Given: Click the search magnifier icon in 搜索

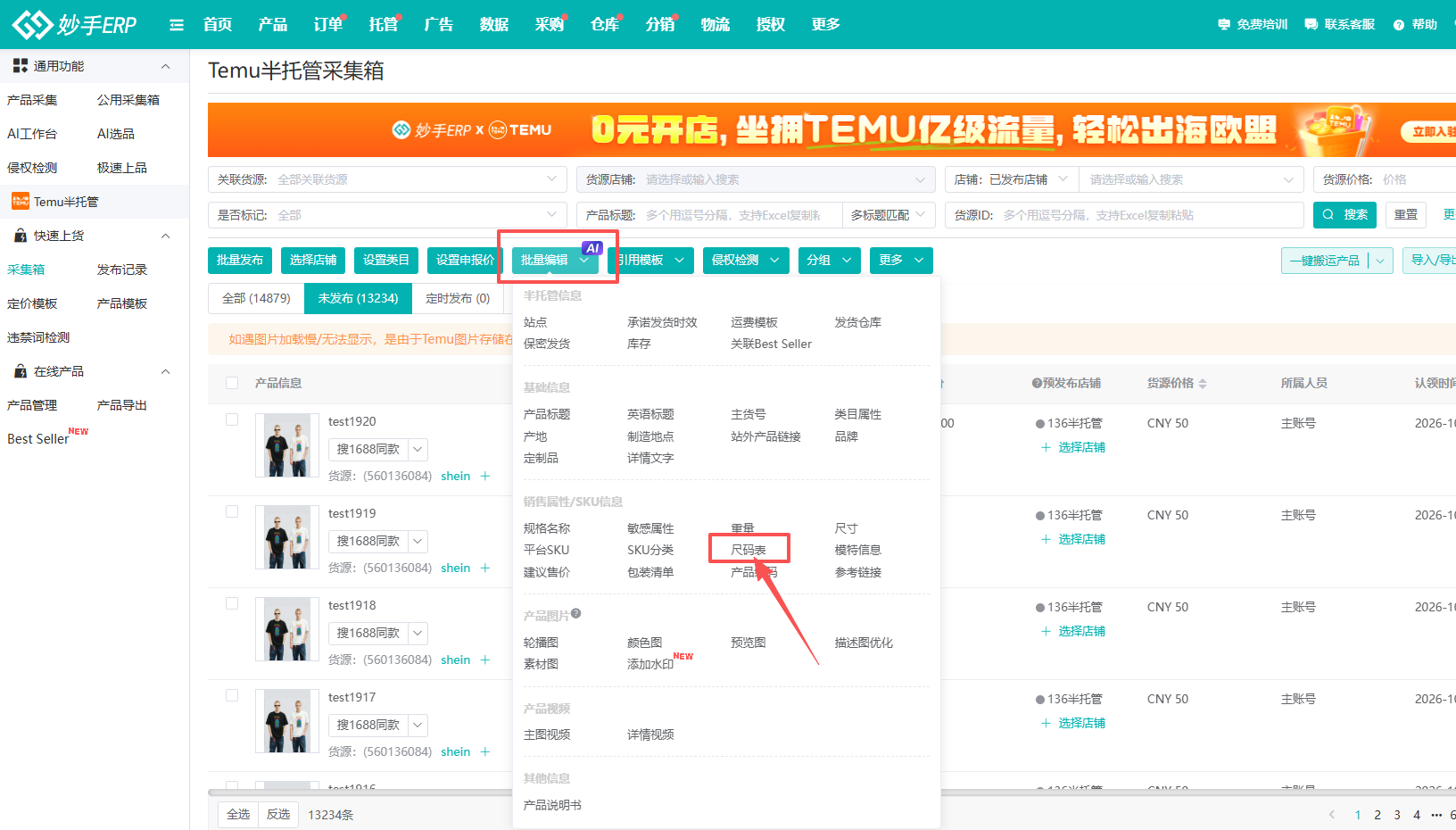Looking at the screenshot, I should pyautogui.click(x=1328, y=215).
